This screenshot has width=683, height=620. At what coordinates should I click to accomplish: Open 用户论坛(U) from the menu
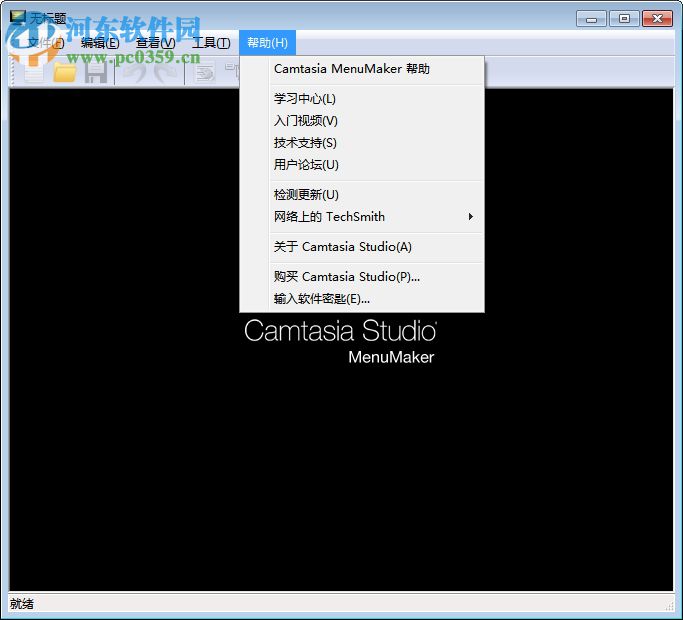click(362, 165)
